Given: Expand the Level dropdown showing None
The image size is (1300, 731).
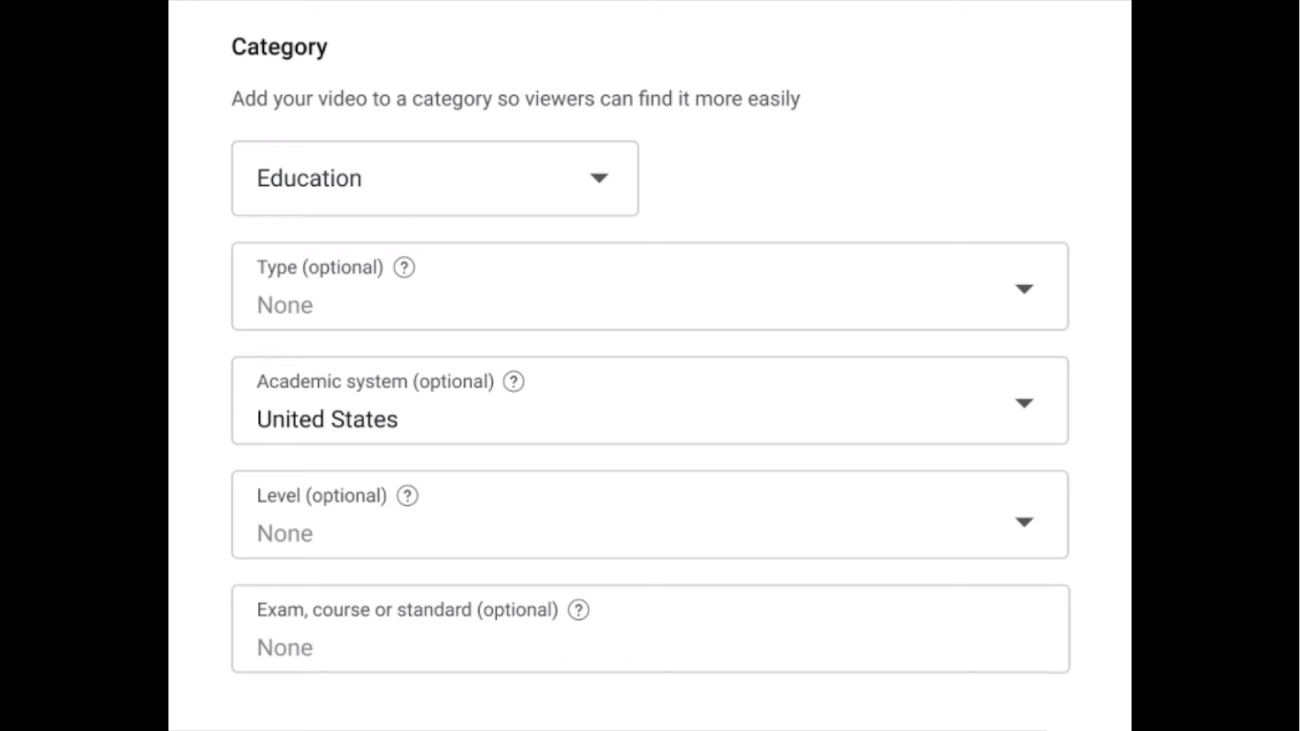Looking at the screenshot, I should pyautogui.click(x=650, y=515).
